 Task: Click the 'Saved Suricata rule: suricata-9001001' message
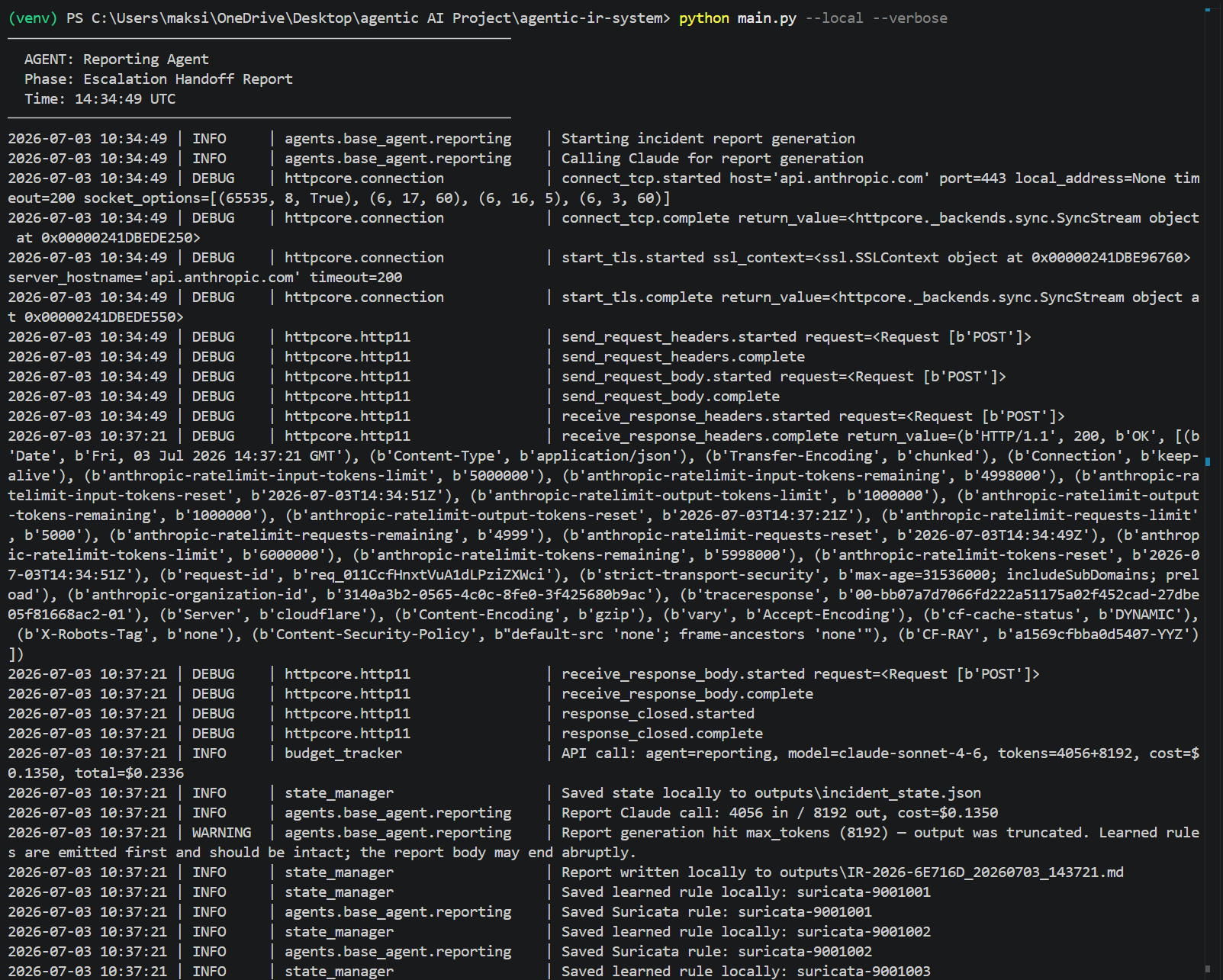click(716, 912)
